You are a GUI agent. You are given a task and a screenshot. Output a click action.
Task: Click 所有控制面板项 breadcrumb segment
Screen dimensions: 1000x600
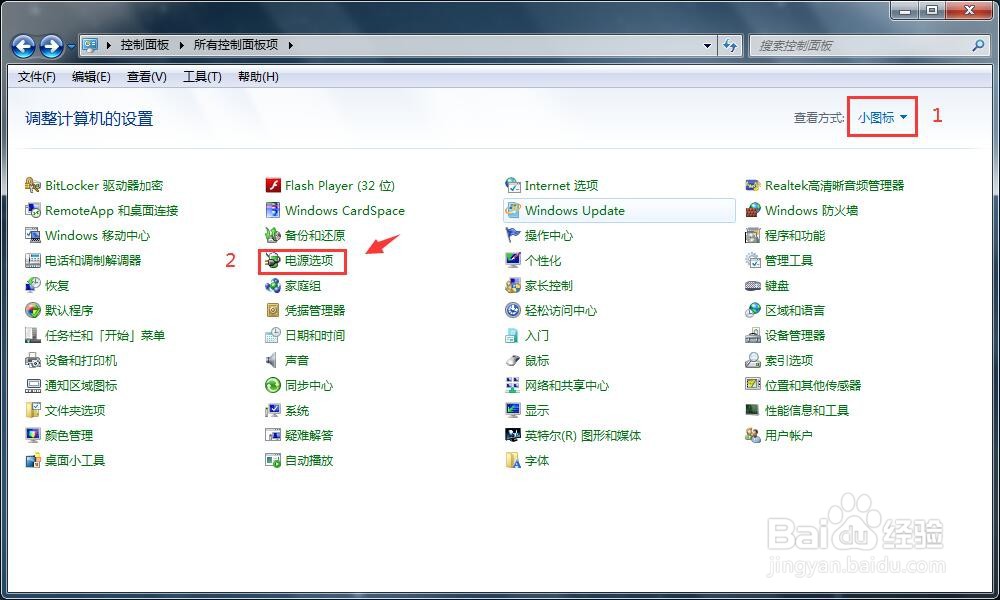point(236,45)
